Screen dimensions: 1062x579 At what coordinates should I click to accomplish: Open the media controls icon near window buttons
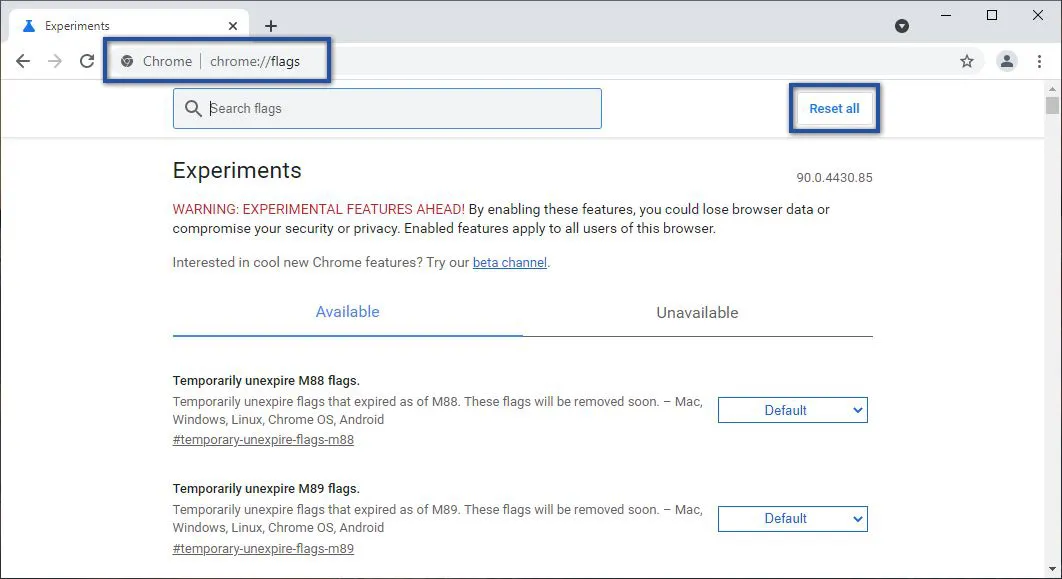click(x=901, y=25)
